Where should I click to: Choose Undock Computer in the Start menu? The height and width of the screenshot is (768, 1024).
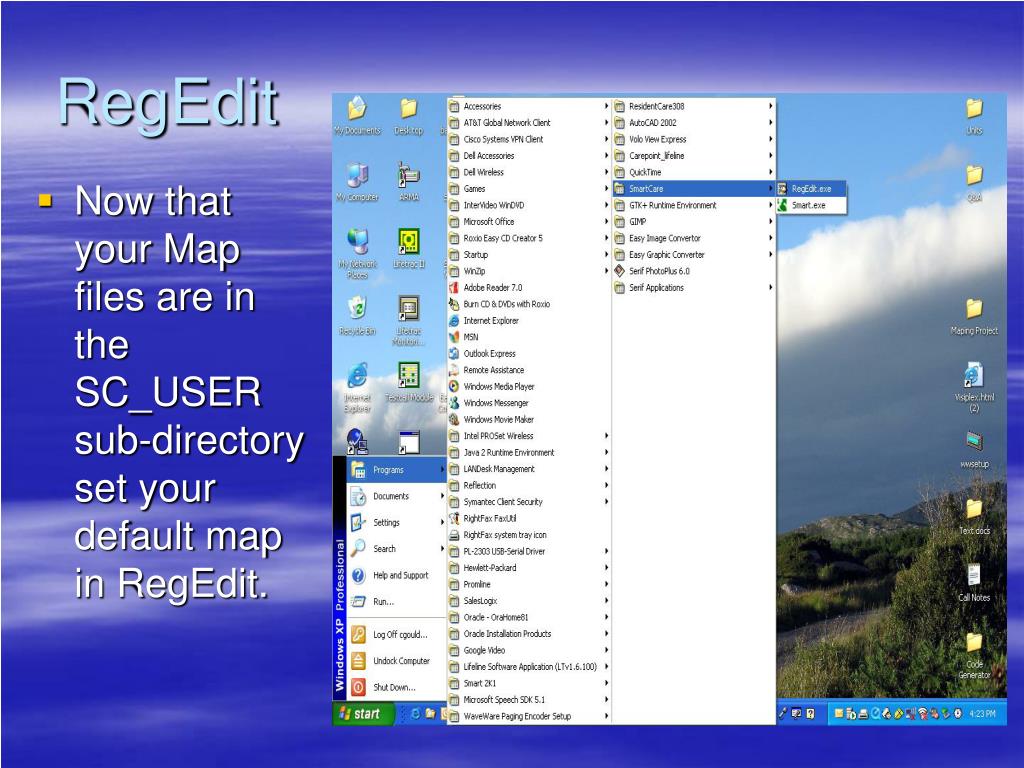coord(396,661)
